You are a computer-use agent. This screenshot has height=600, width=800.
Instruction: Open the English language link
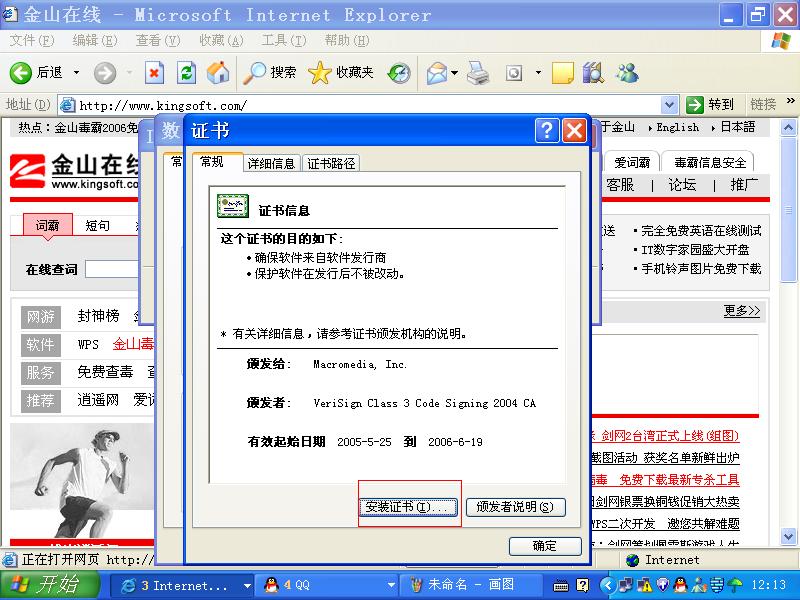678,127
